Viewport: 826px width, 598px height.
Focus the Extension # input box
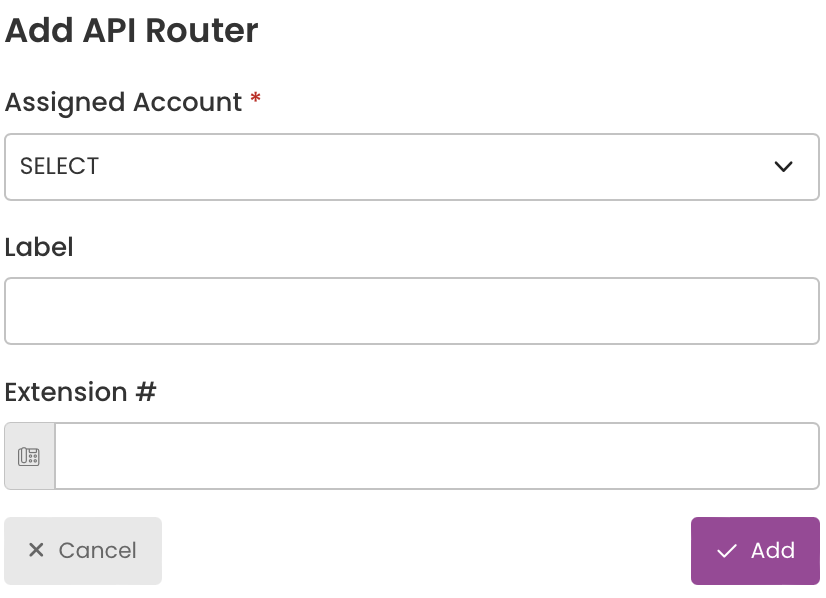(437, 456)
